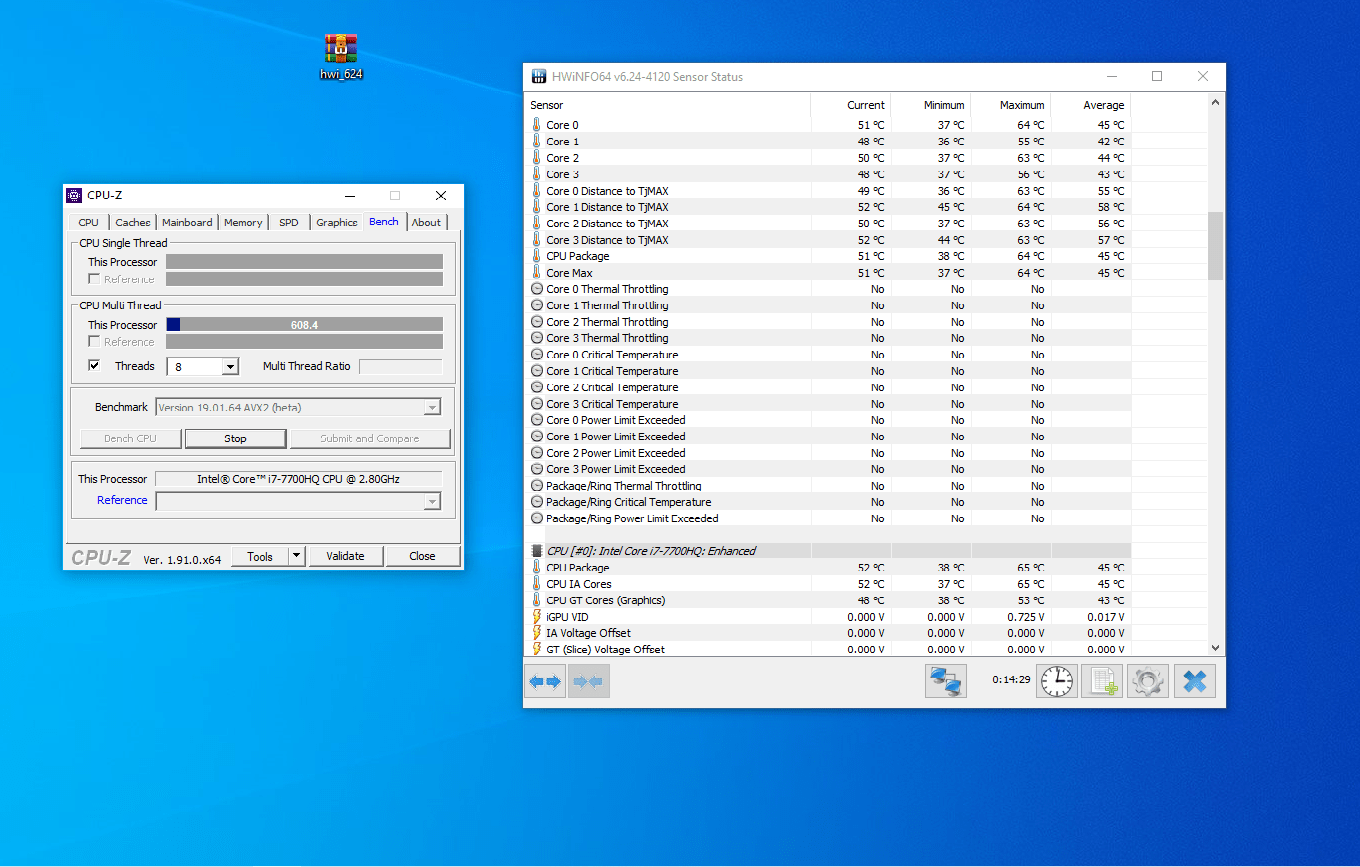Select the Bench tab
Screen dimensions: 1360x867
coord(384,221)
